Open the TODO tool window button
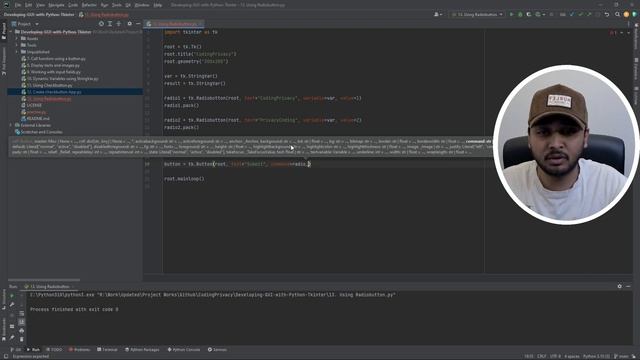The width and height of the screenshot is (640, 360). coord(54,350)
